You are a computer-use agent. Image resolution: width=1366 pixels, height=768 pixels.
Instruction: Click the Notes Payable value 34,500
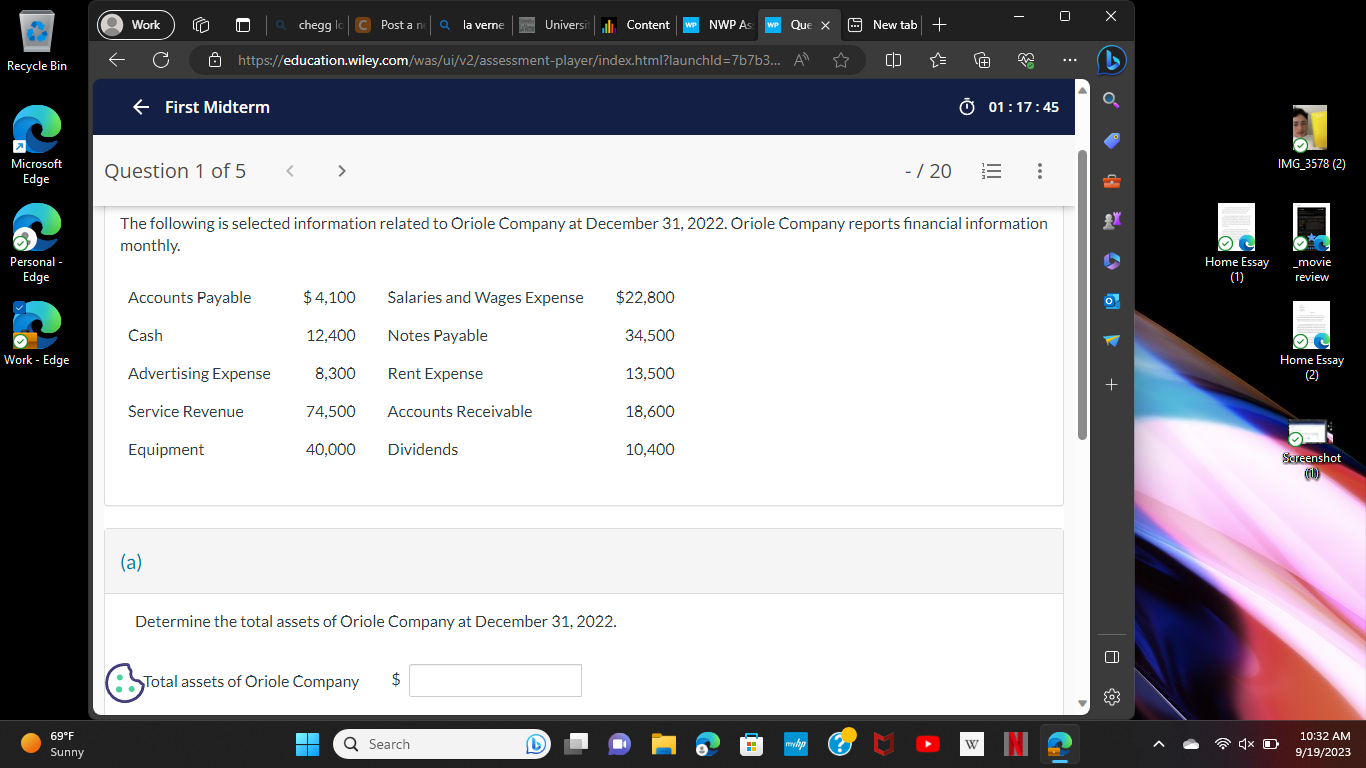pos(650,335)
